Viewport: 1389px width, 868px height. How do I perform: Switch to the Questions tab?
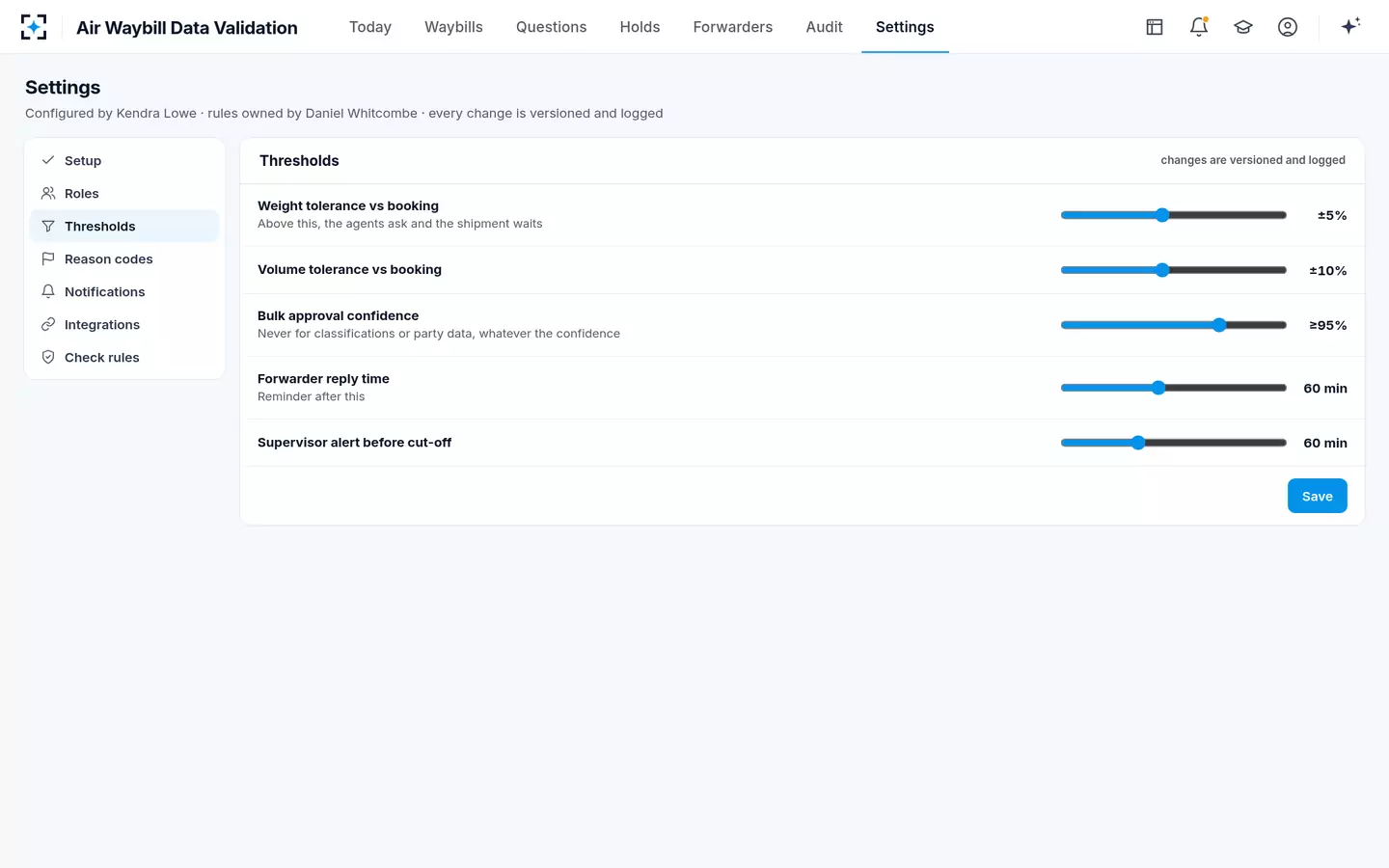551,27
